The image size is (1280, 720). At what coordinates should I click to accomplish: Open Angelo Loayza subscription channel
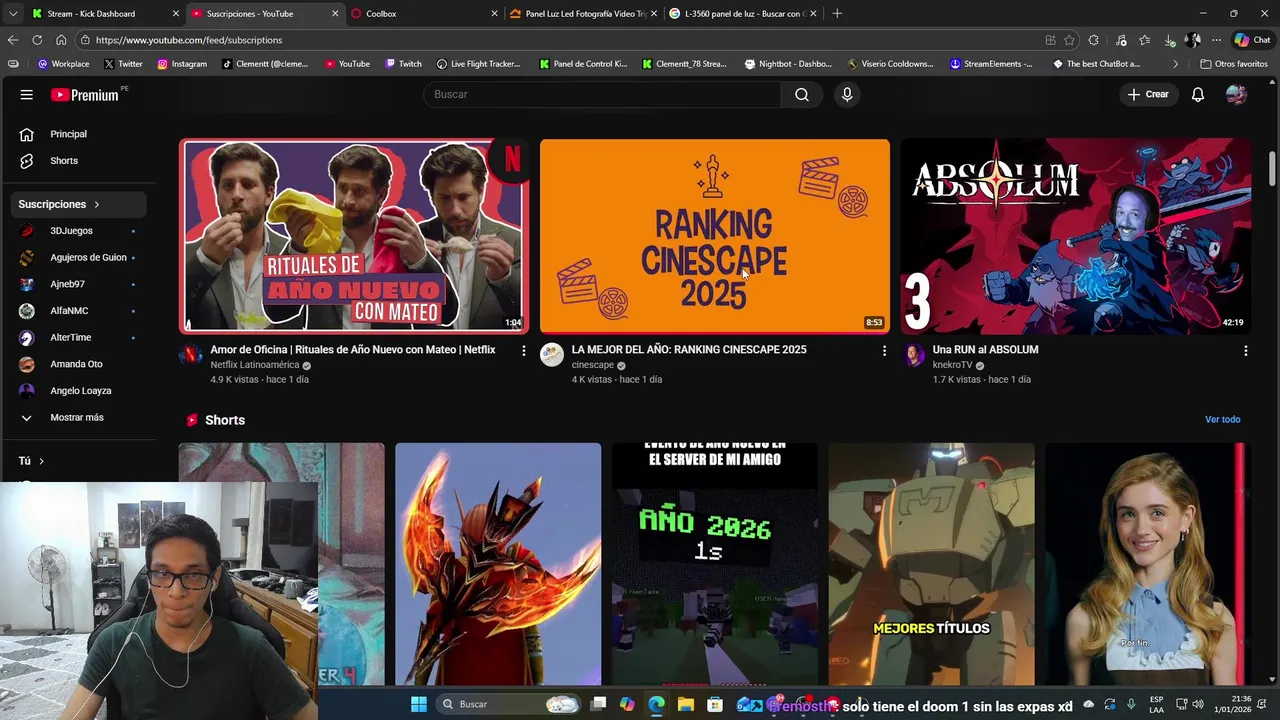pos(82,391)
